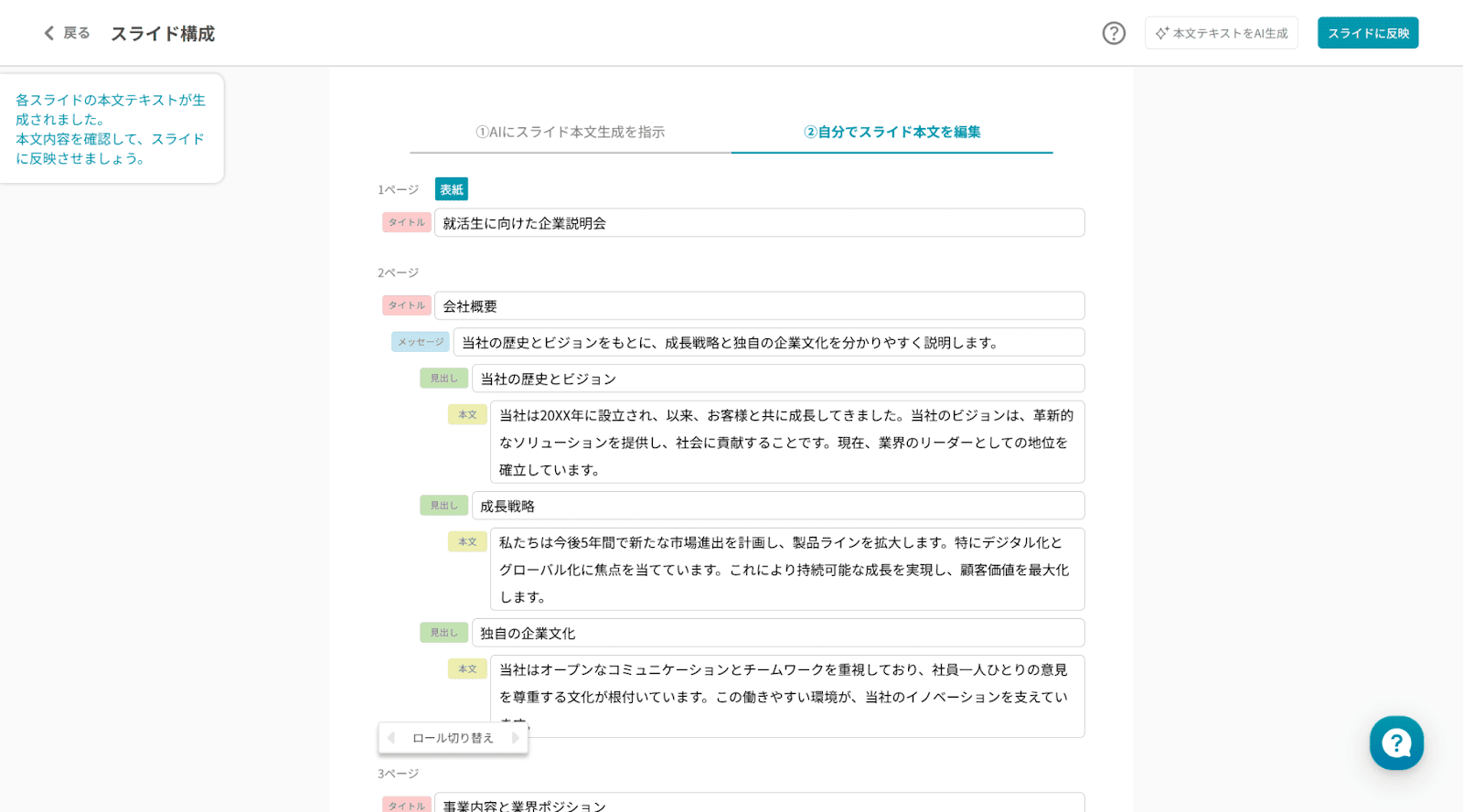Edit the heading field 当社の歴史とビジョン
1463x812 pixels.
(x=777, y=379)
